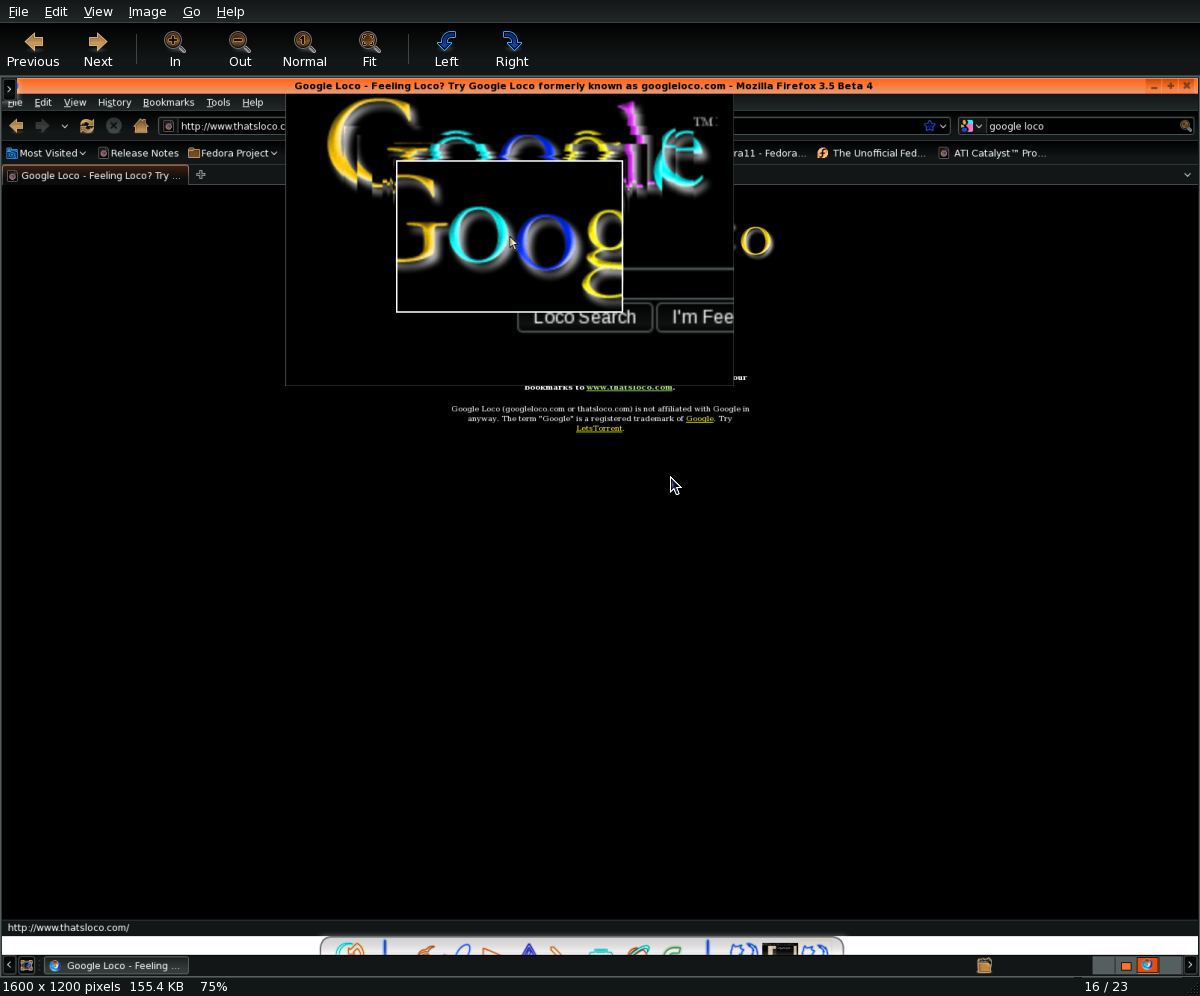The width and height of the screenshot is (1200, 996).
Task: Open the URL bar dropdown arrow
Action: tap(943, 126)
